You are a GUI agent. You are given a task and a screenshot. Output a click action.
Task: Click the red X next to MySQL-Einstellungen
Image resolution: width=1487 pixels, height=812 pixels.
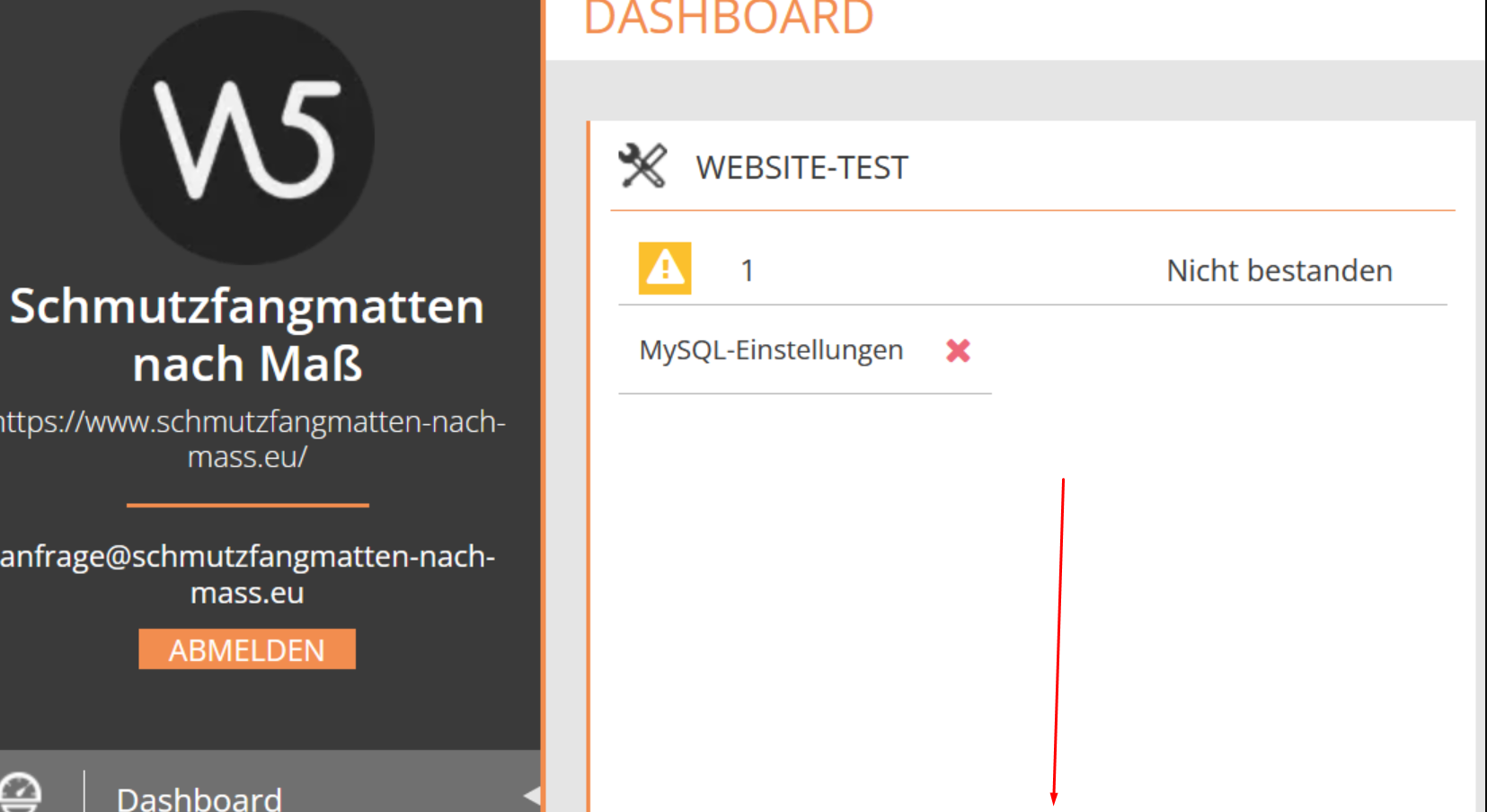958,350
